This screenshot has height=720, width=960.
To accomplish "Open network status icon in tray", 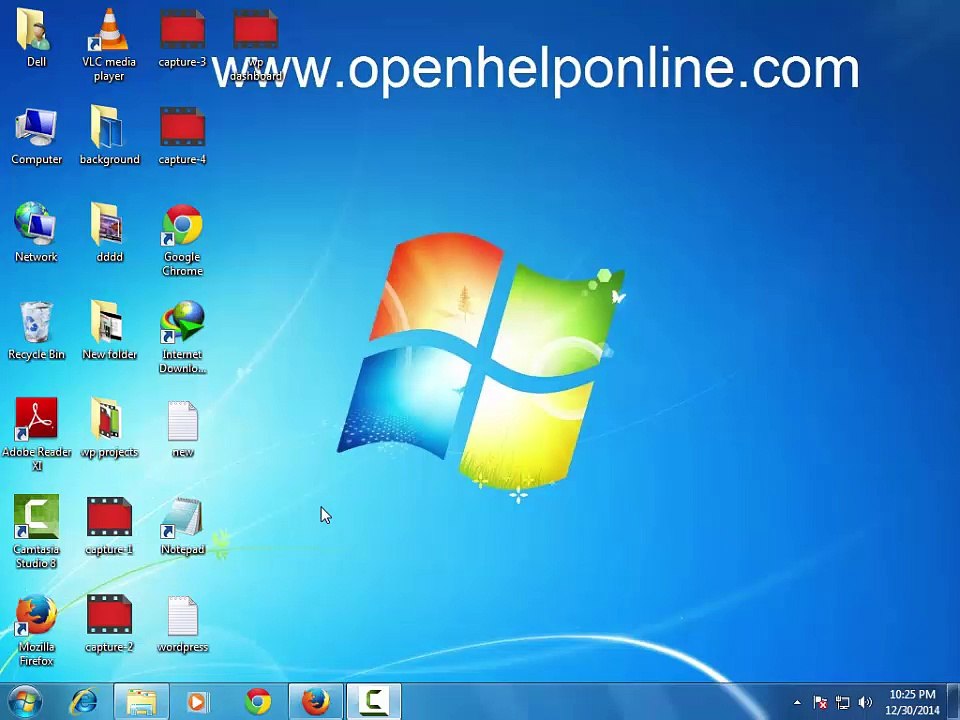I will tap(842, 702).
